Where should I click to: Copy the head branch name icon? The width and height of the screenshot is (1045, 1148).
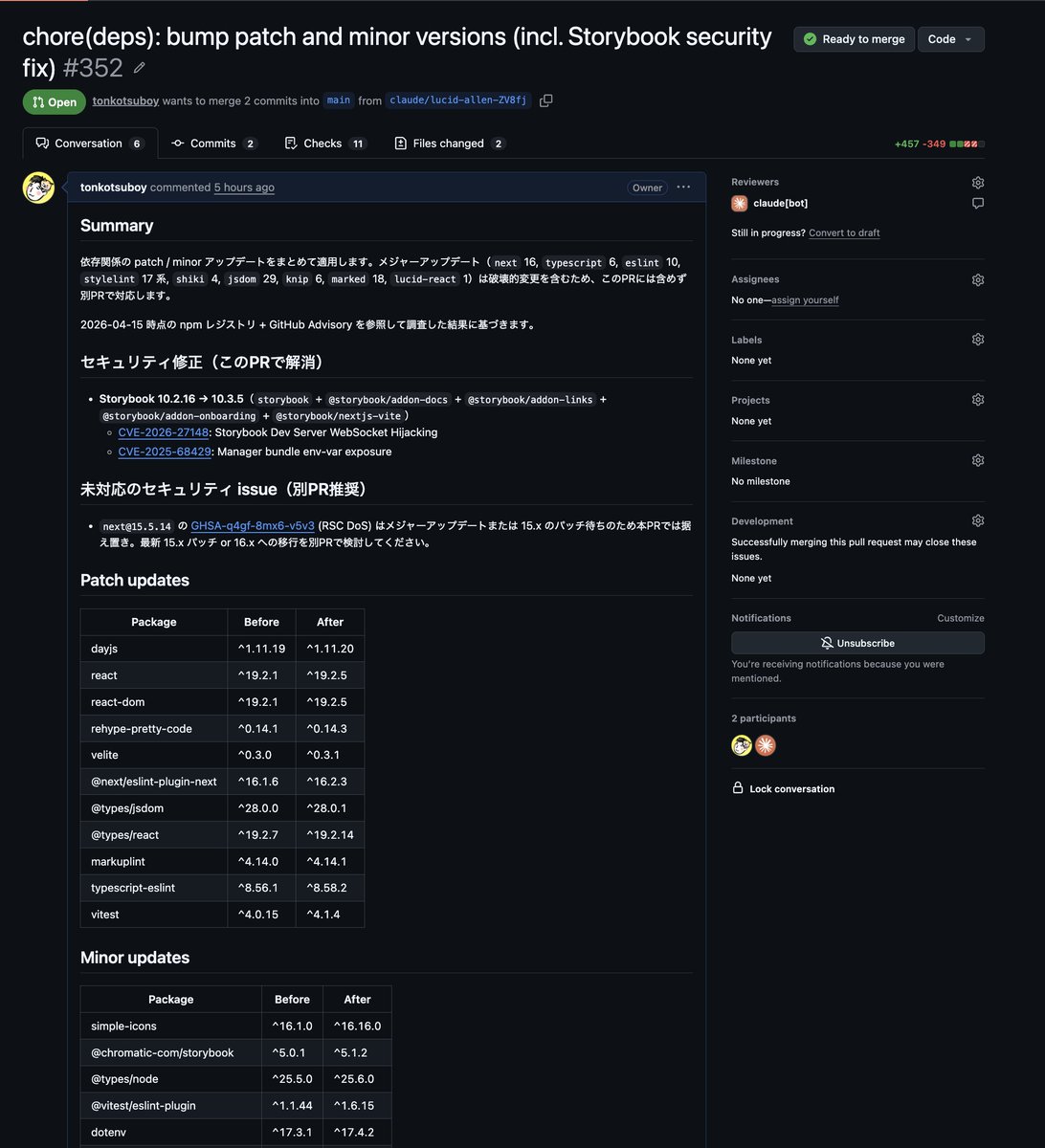(546, 100)
